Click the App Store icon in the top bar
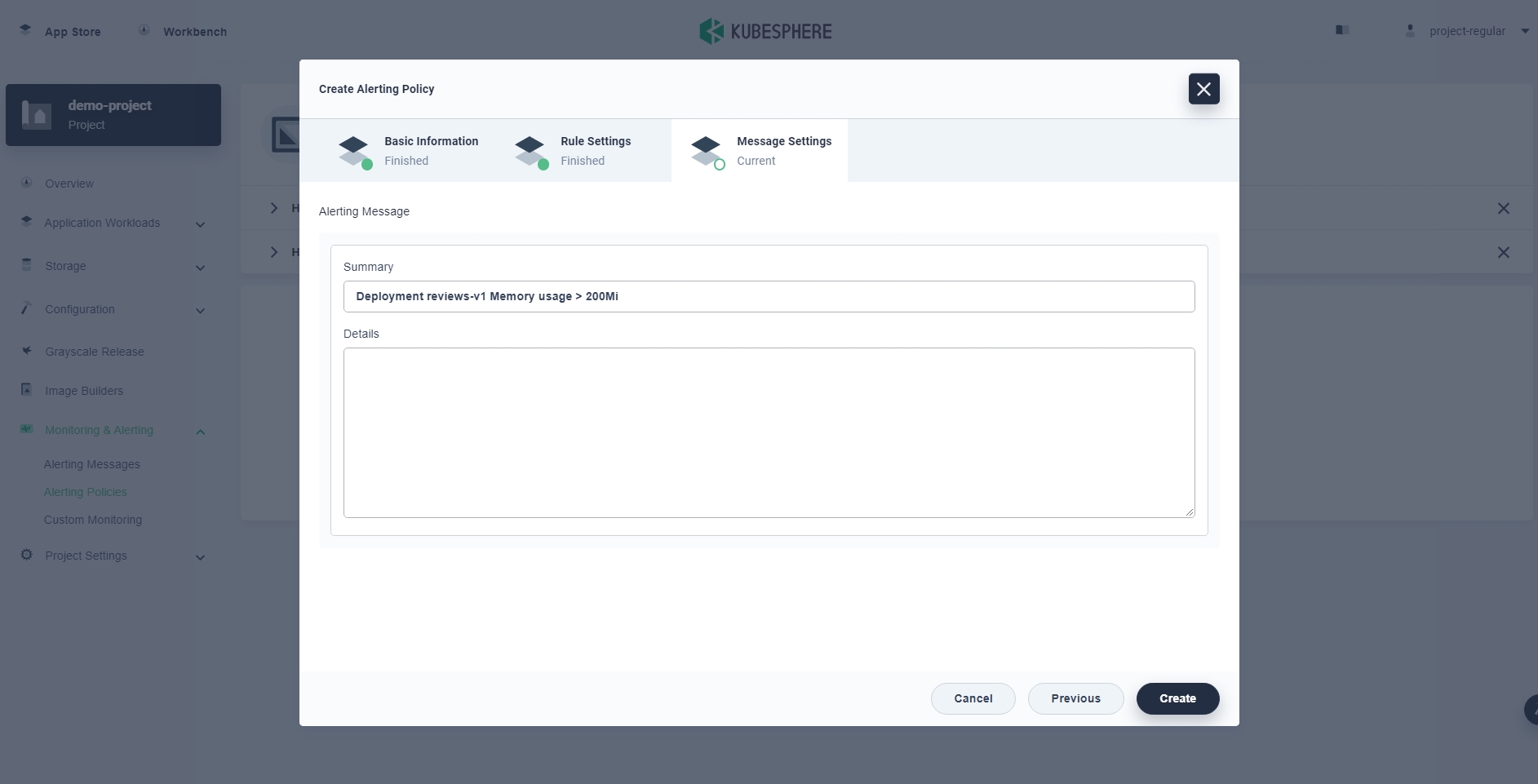The width and height of the screenshot is (1538, 784). click(26, 30)
